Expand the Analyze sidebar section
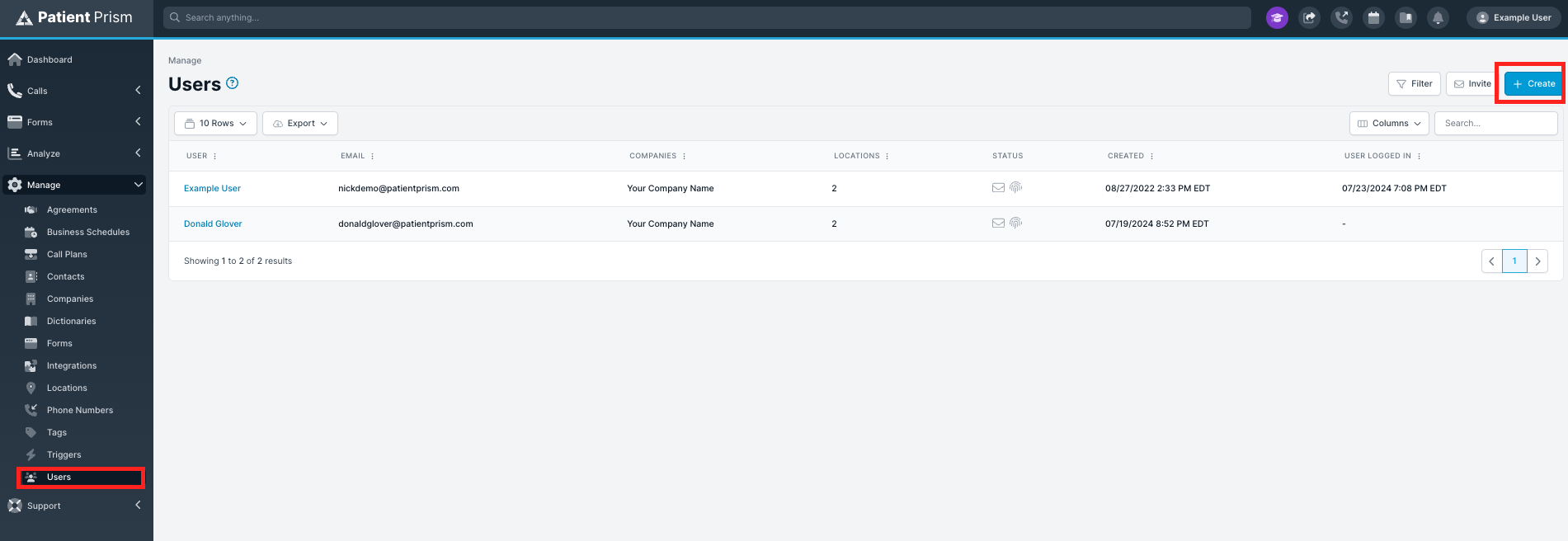The height and width of the screenshot is (541, 1568). 76,153
